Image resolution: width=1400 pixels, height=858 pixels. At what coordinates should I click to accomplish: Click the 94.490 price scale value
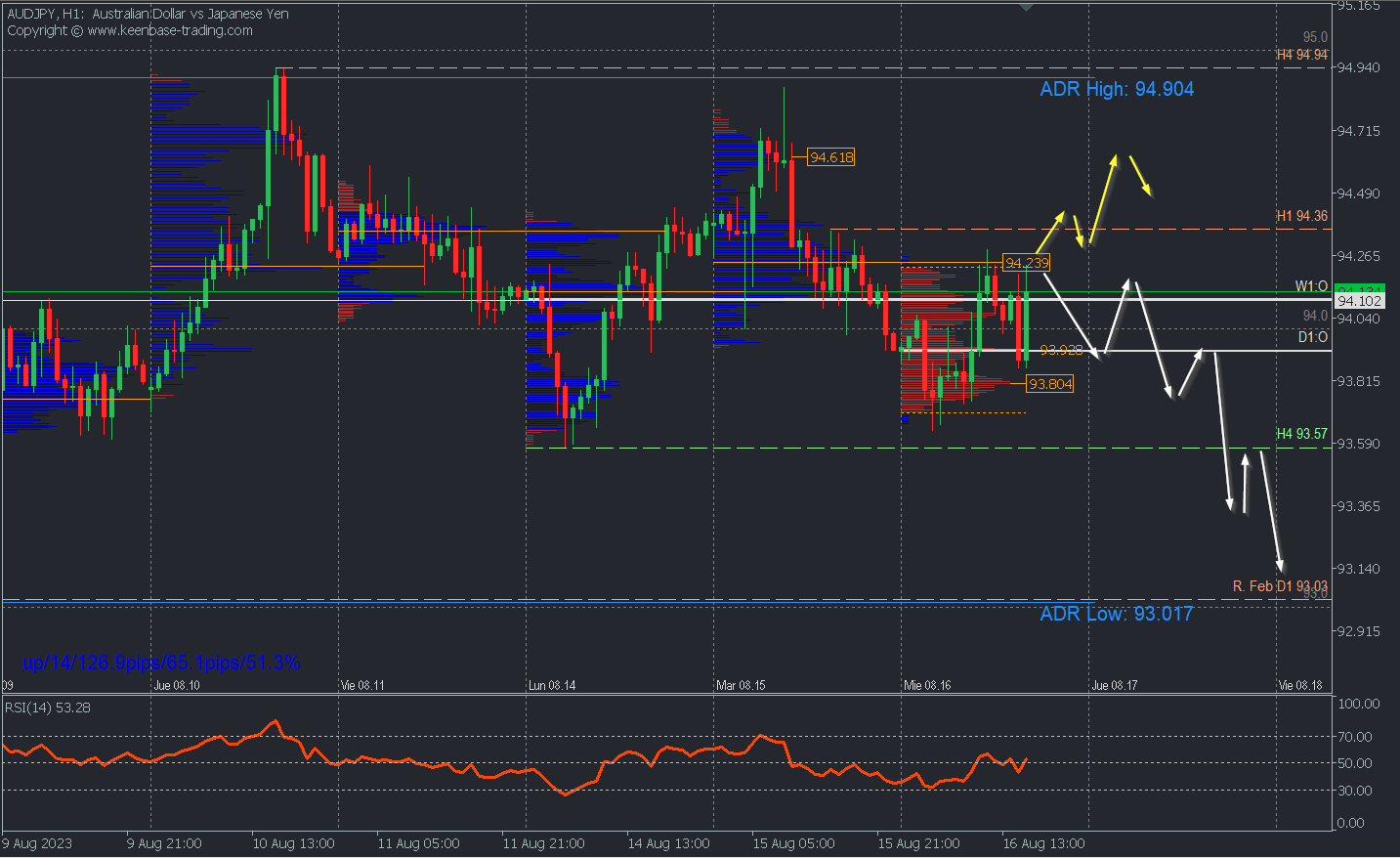click(1359, 193)
